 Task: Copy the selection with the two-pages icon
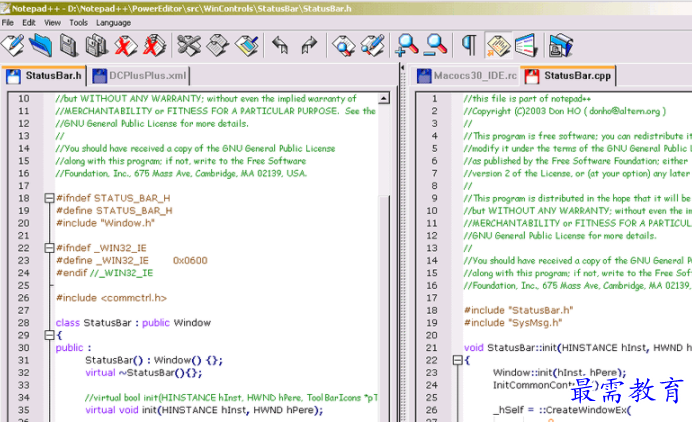218,45
